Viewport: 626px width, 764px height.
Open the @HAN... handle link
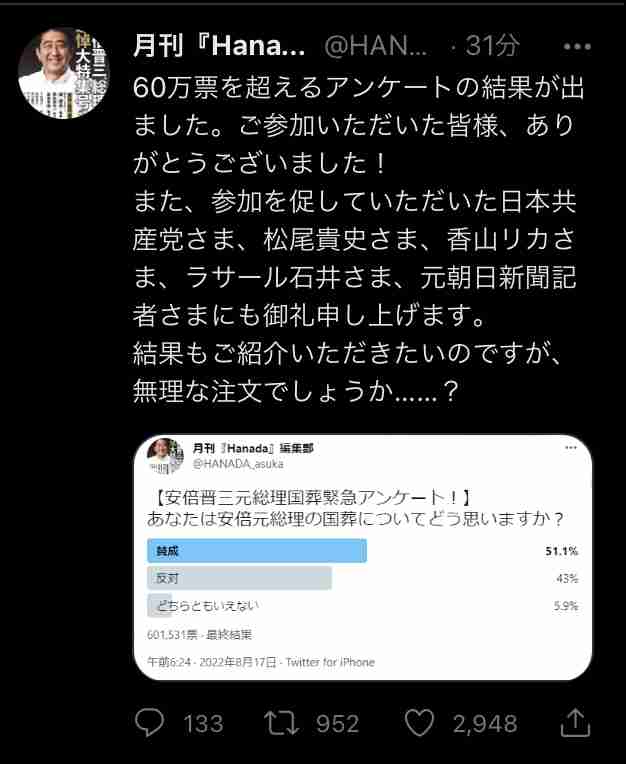(376, 46)
